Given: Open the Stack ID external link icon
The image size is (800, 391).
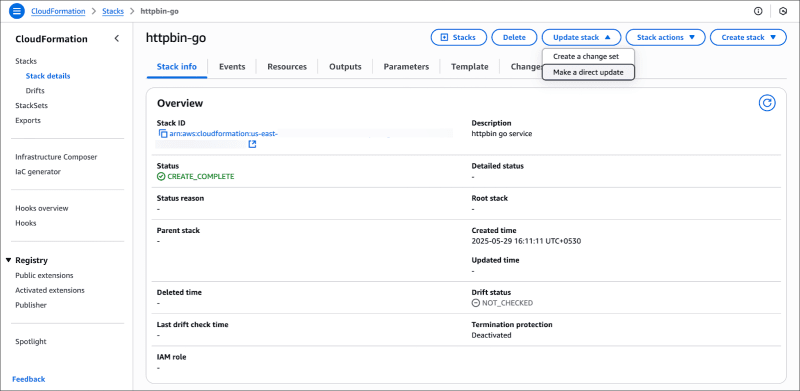Looking at the screenshot, I should [252, 144].
